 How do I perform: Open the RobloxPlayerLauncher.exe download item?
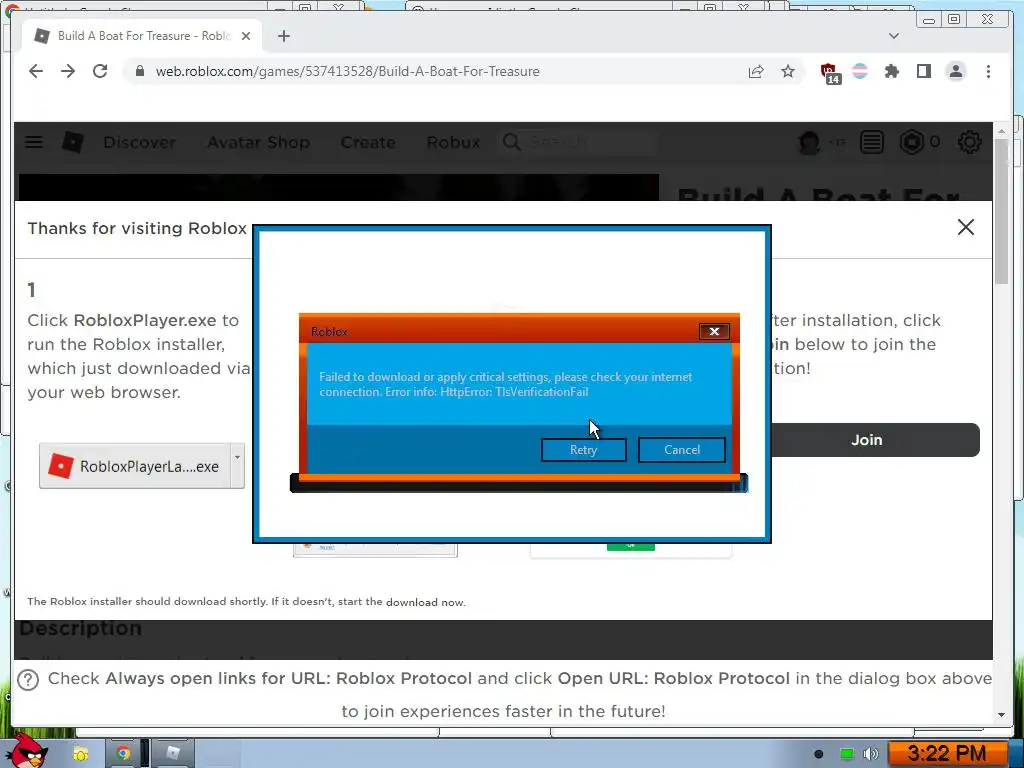tap(135, 466)
